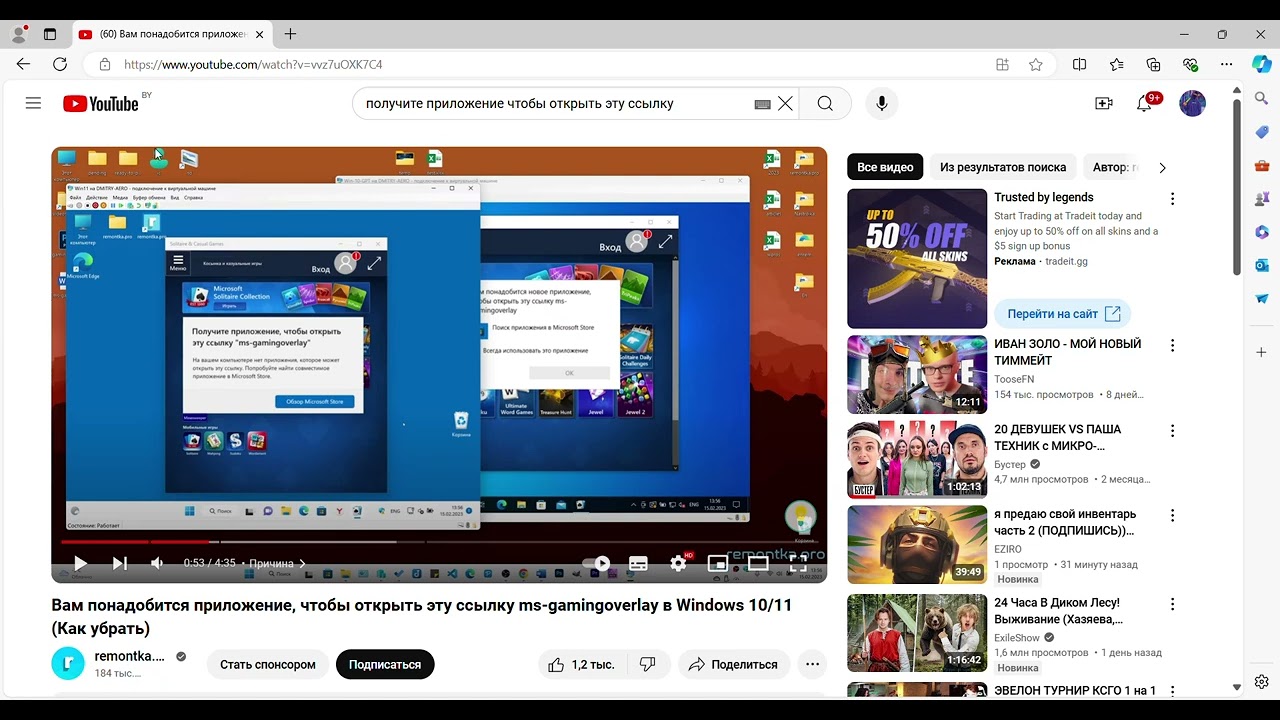Viewport: 1280px width, 720px height.
Task: Open the remontka channel avatar
Action: [x=68, y=664]
